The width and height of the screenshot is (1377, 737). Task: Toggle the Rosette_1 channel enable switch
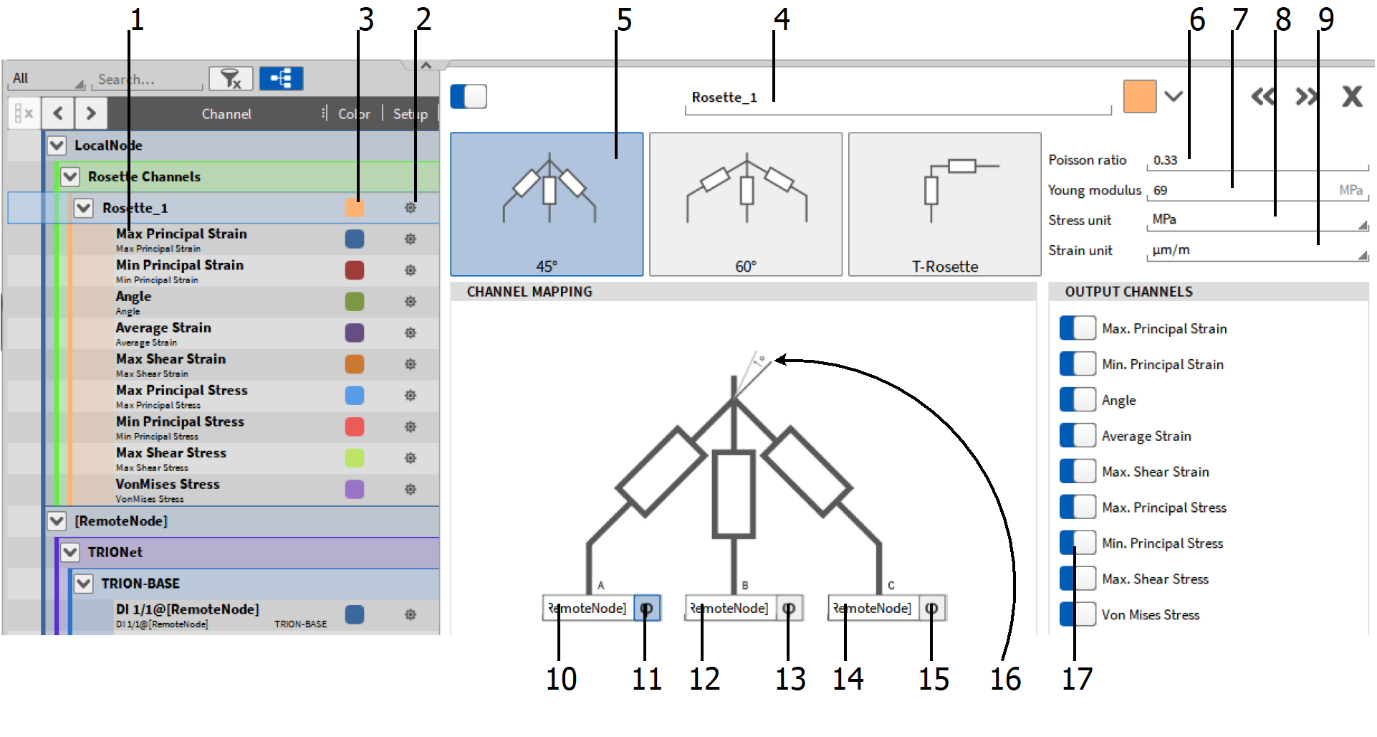click(468, 96)
